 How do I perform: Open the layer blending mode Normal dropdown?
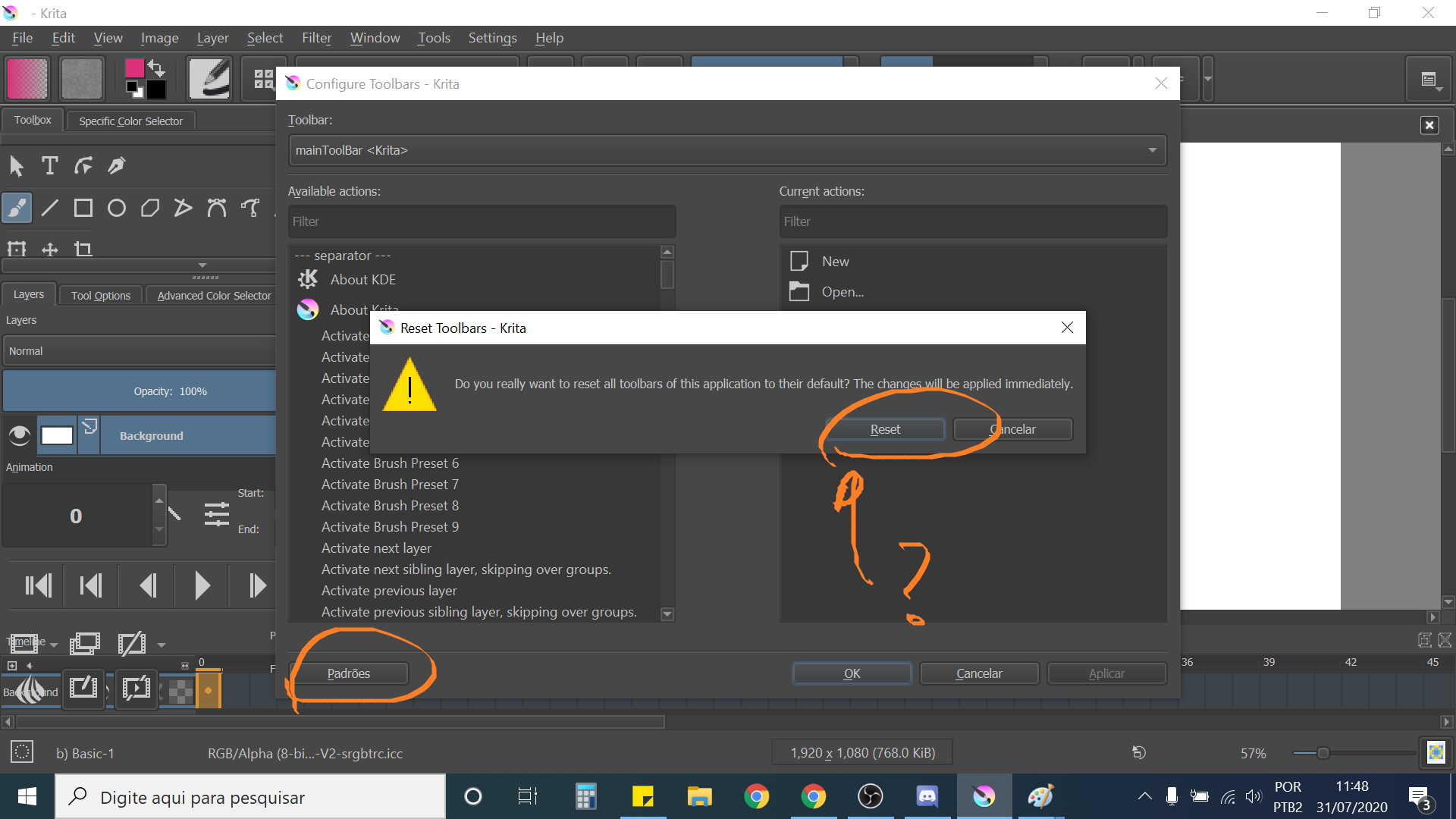(140, 351)
